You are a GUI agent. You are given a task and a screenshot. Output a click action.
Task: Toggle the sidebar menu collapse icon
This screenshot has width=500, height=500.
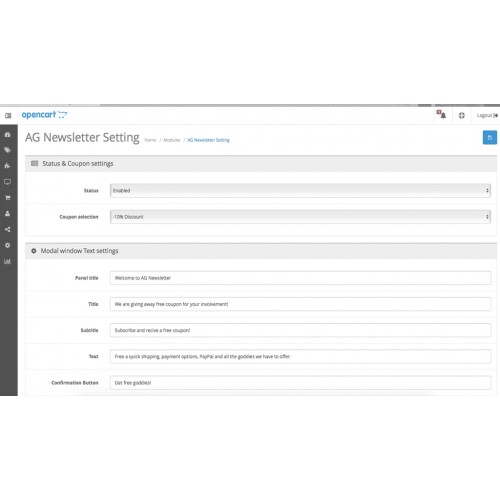8,115
